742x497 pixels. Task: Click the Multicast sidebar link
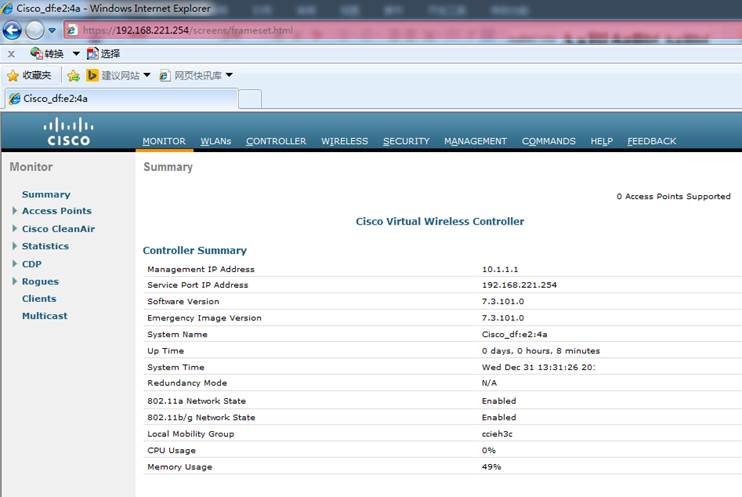[x=44, y=316]
